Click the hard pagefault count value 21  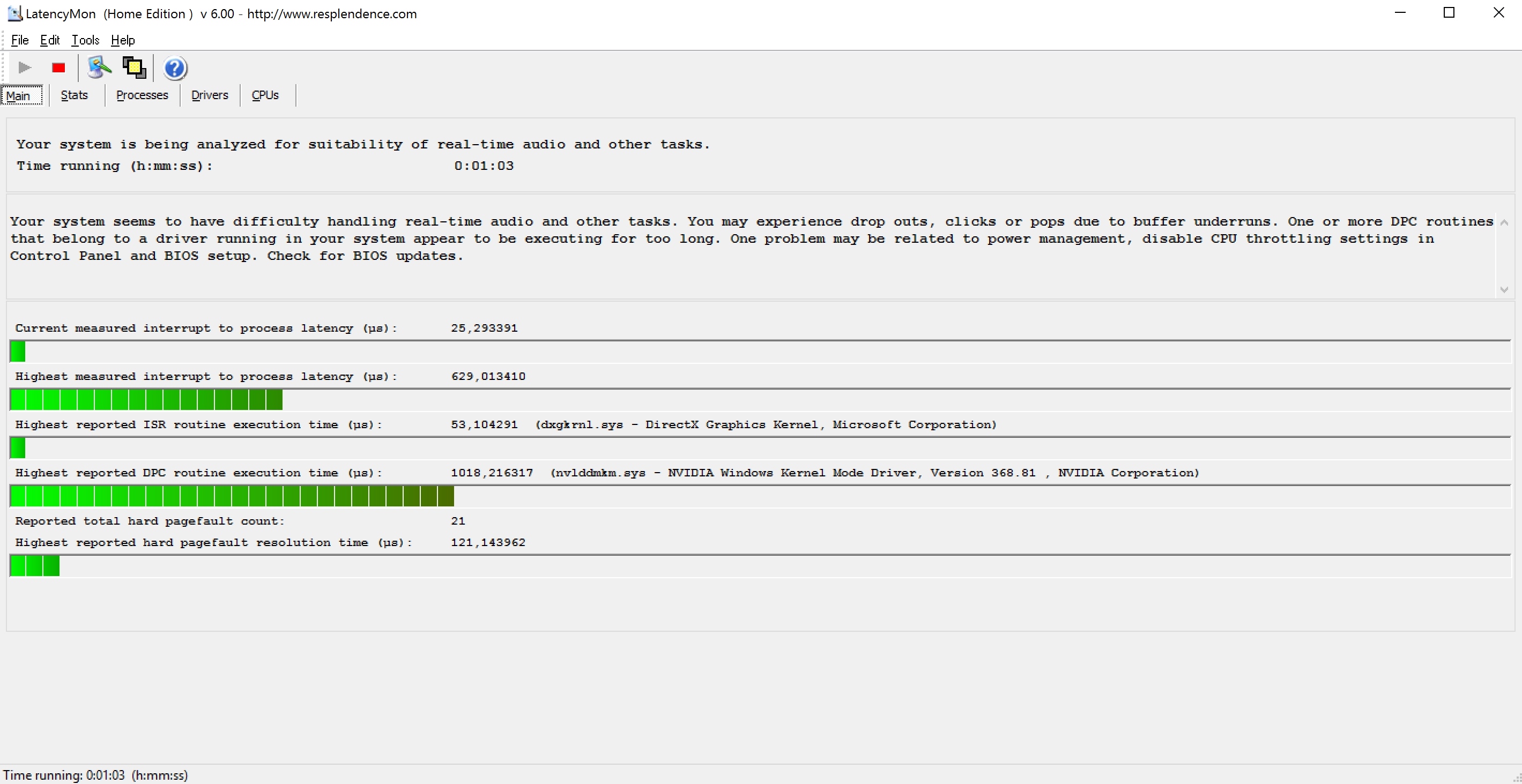coord(458,521)
